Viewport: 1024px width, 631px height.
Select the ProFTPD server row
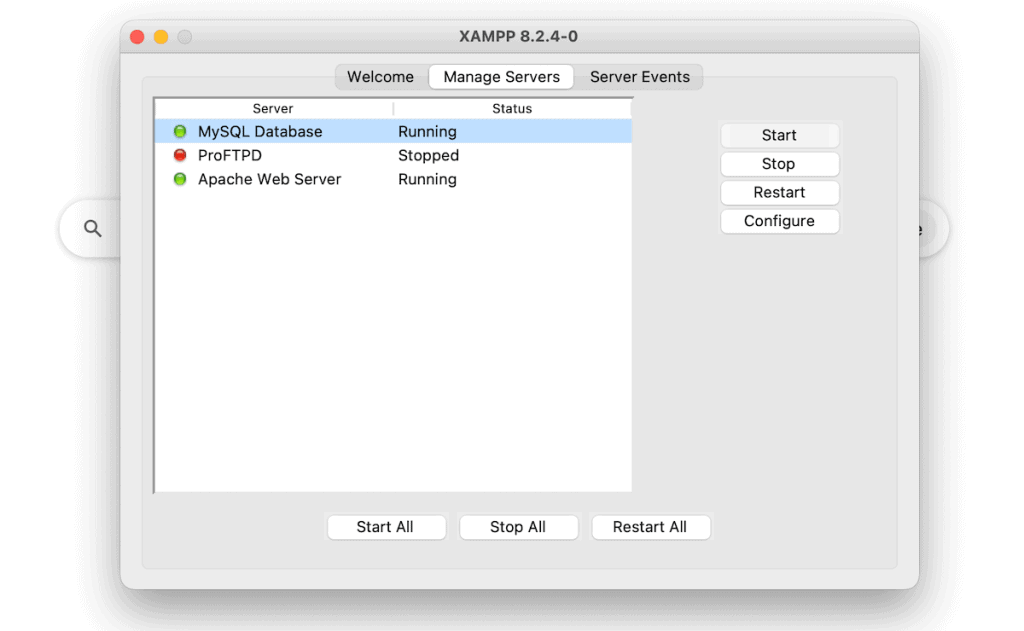(393, 155)
